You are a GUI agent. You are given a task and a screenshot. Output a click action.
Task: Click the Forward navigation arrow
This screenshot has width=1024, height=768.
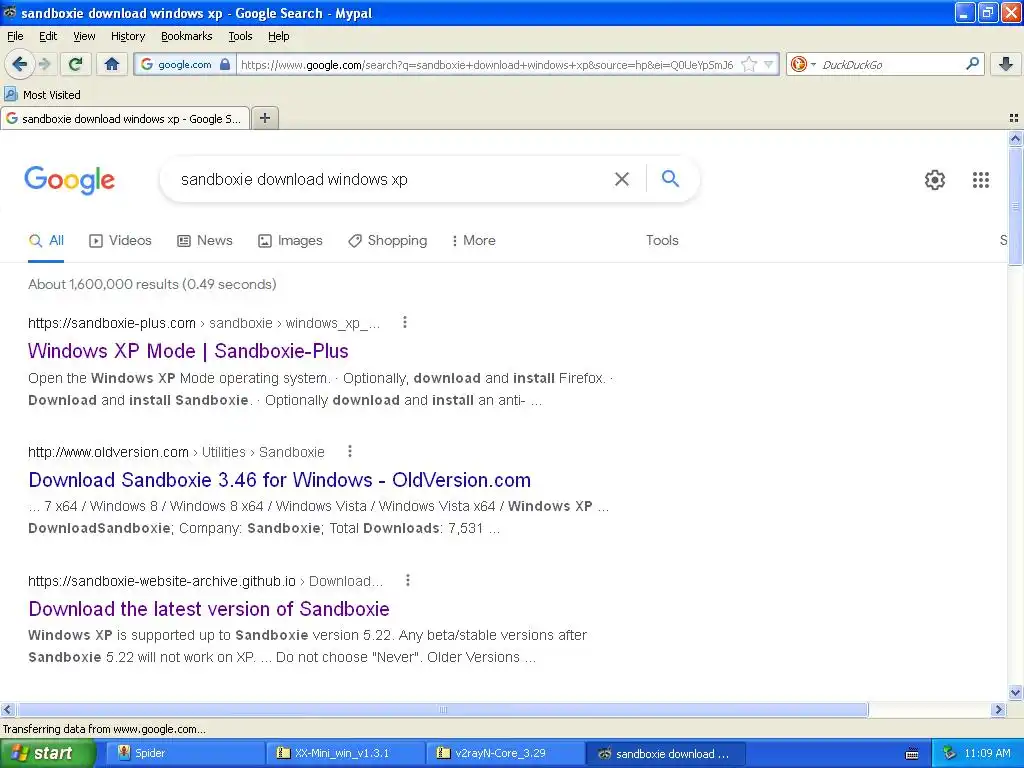click(44, 64)
